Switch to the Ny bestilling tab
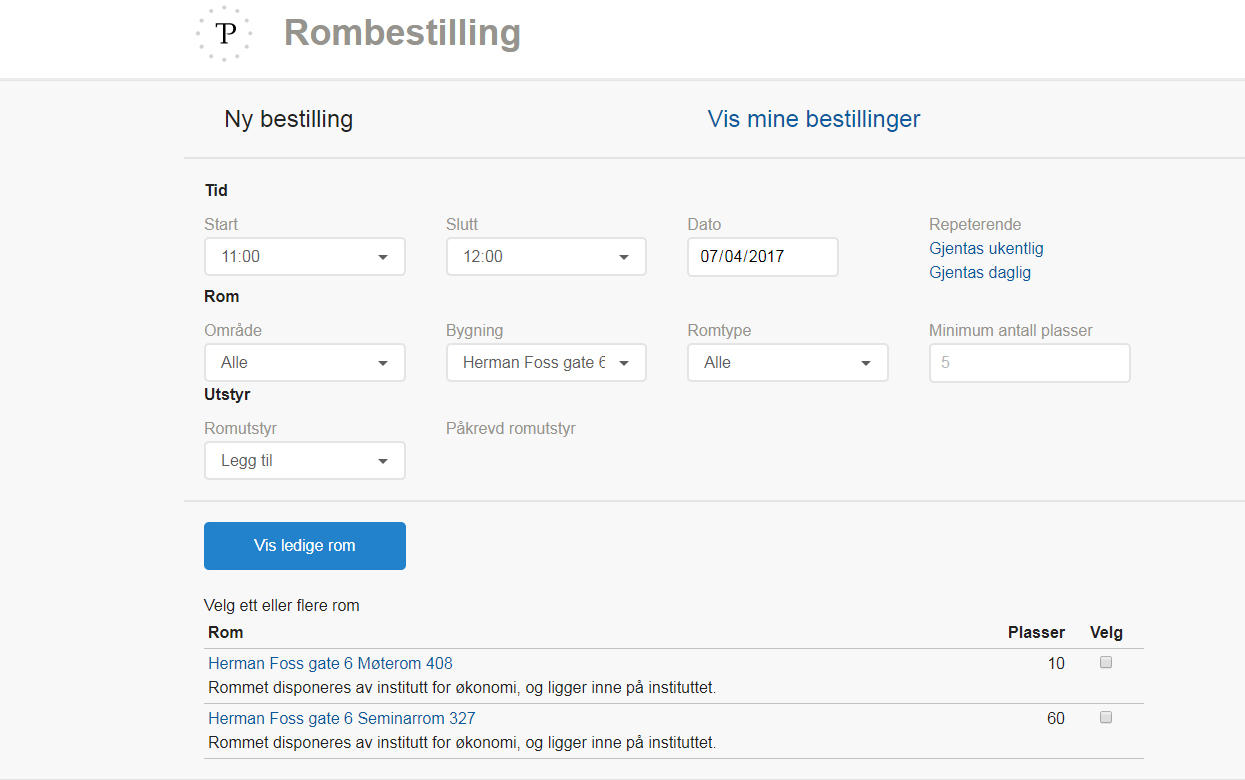The image size is (1245, 780). (288, 118)
